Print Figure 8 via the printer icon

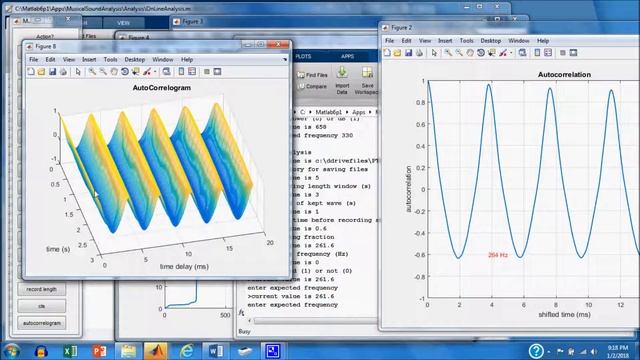coord(63,72)
